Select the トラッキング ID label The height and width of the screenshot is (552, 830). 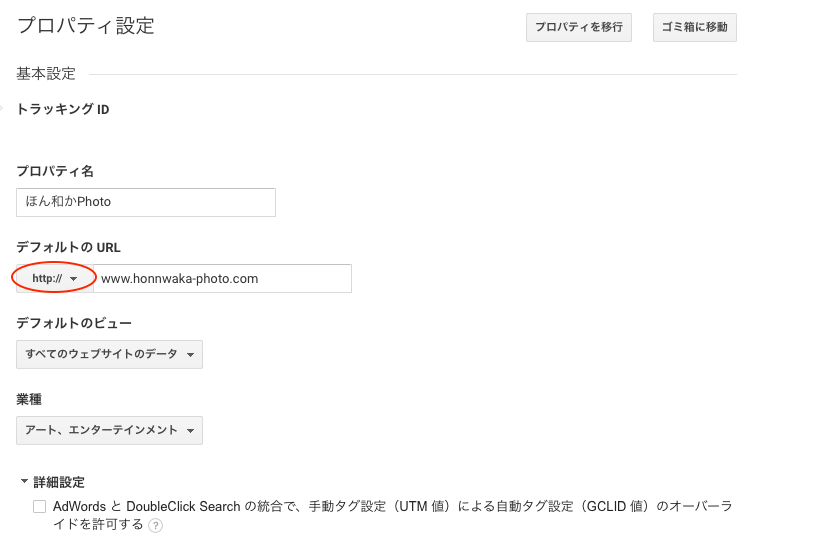(x=63, y=109)
